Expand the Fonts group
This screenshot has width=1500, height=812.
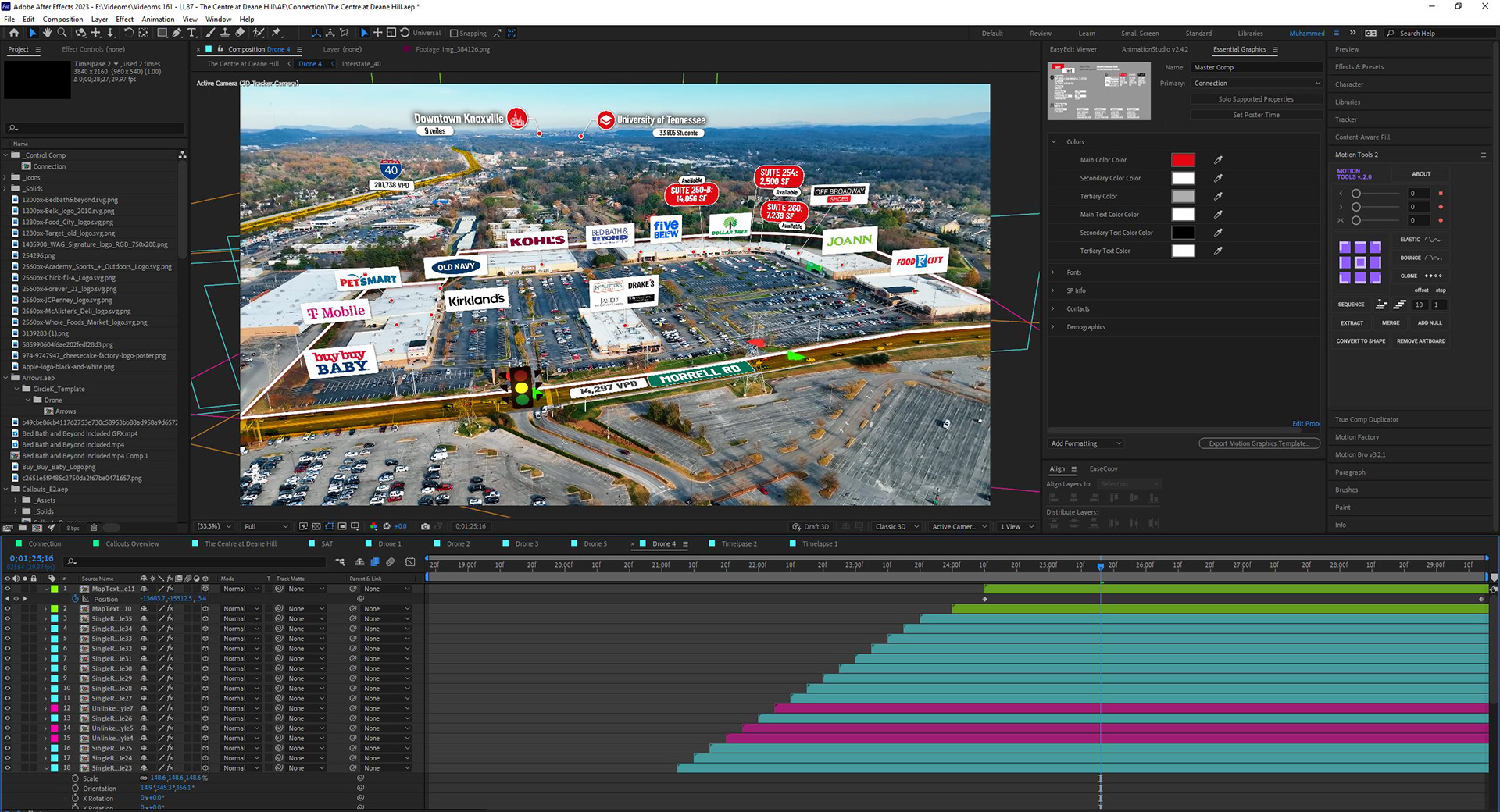[x=1053, y=272]
